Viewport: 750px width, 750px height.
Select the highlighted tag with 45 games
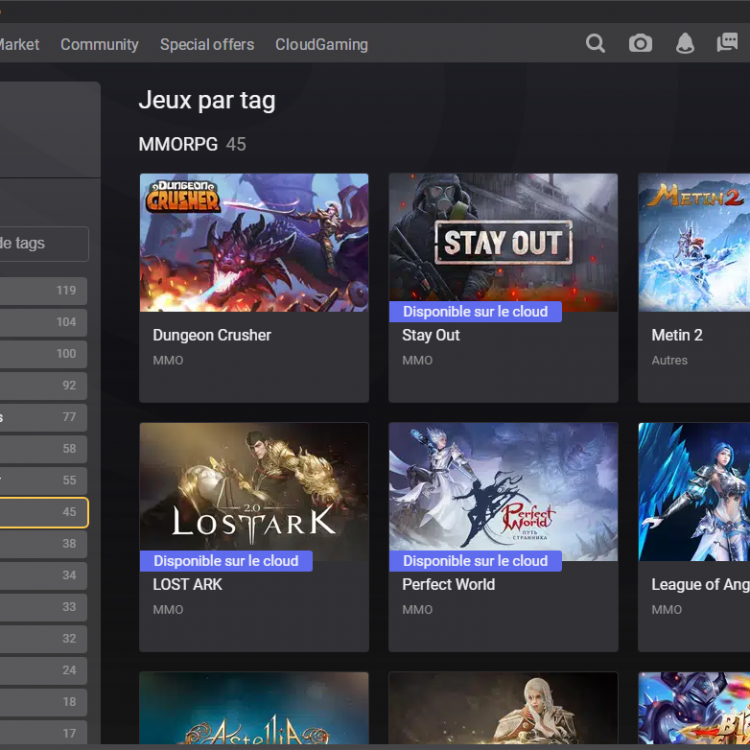(x=44, y=512)
